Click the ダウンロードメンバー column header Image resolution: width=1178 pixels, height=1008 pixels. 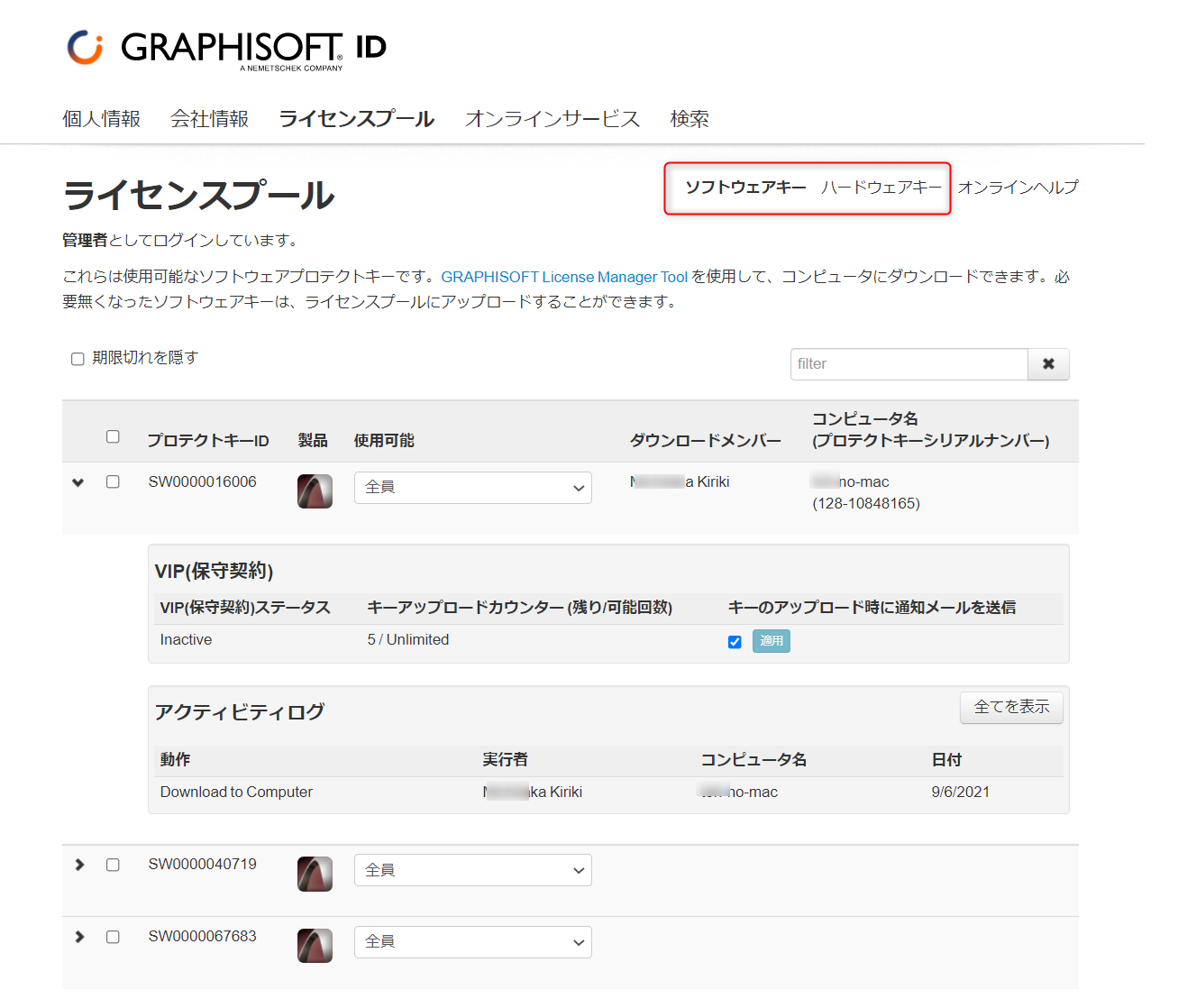pyautogui.click(x=706, y=441)
